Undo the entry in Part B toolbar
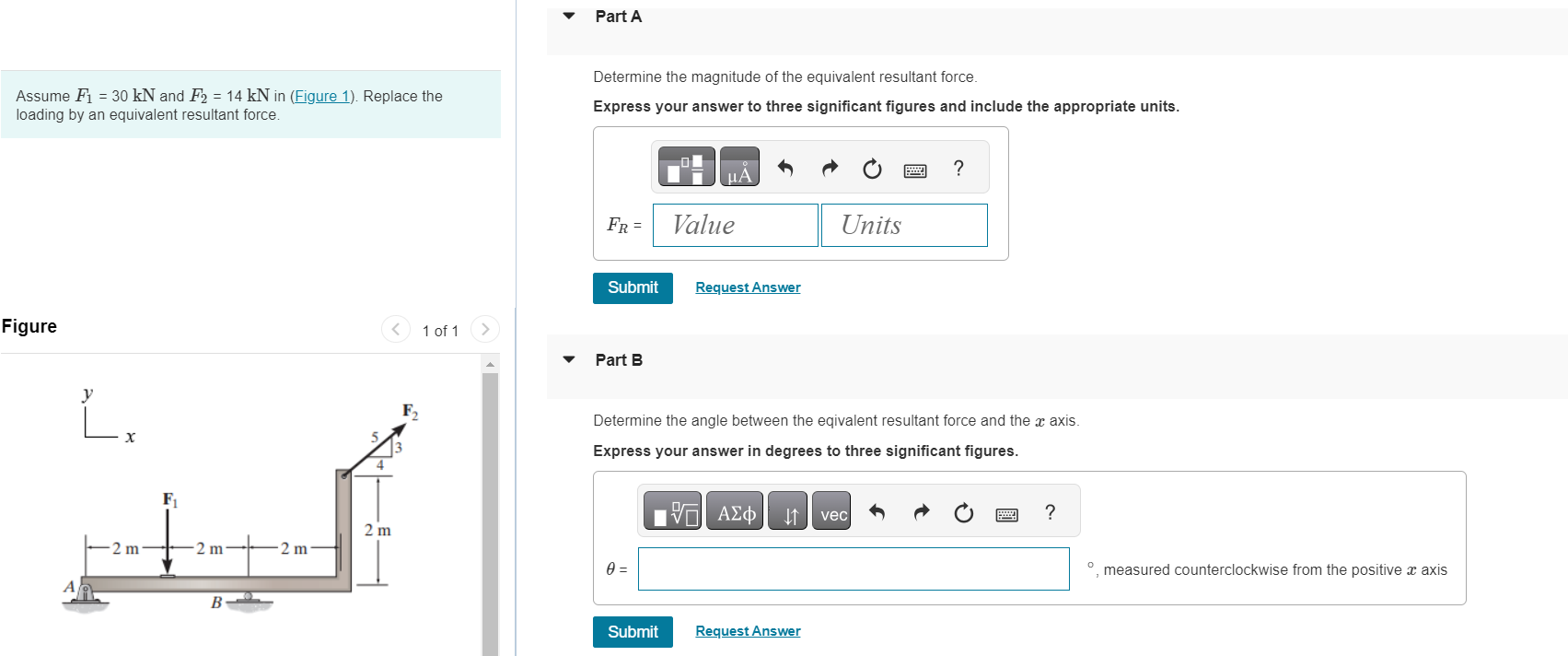 coord(876,511)
